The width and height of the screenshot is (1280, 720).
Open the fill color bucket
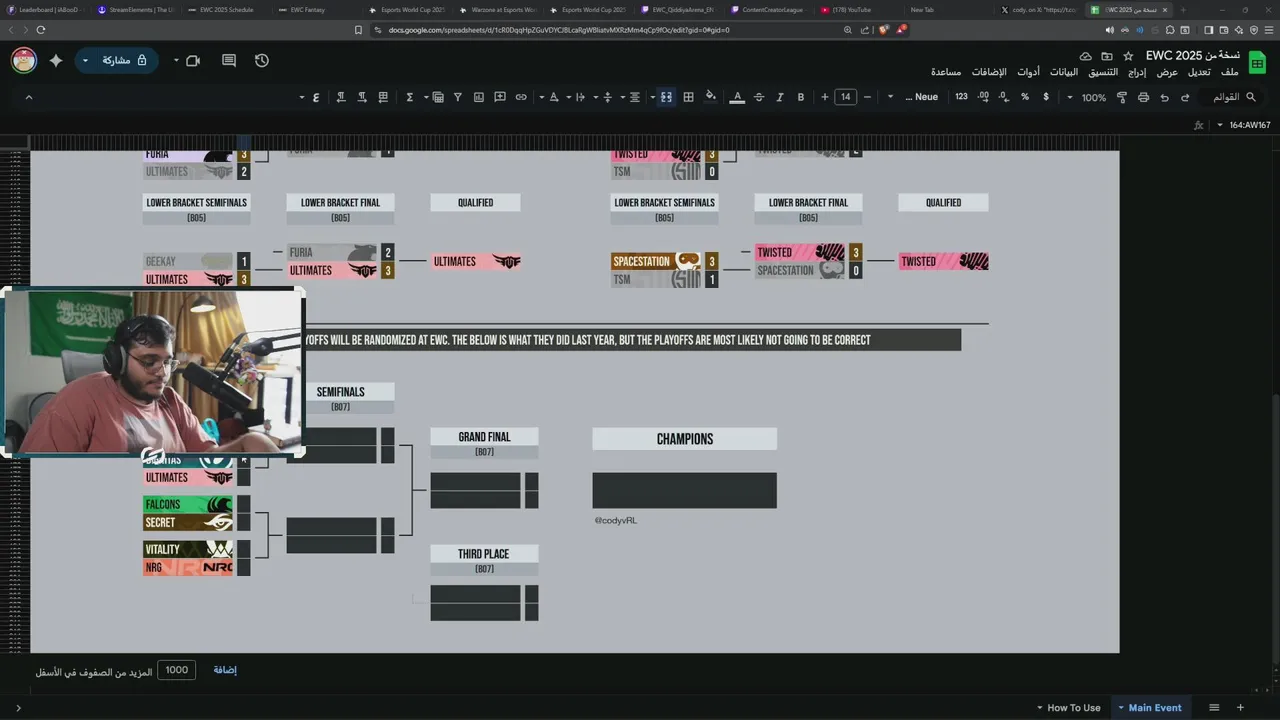tap(711, 97)
